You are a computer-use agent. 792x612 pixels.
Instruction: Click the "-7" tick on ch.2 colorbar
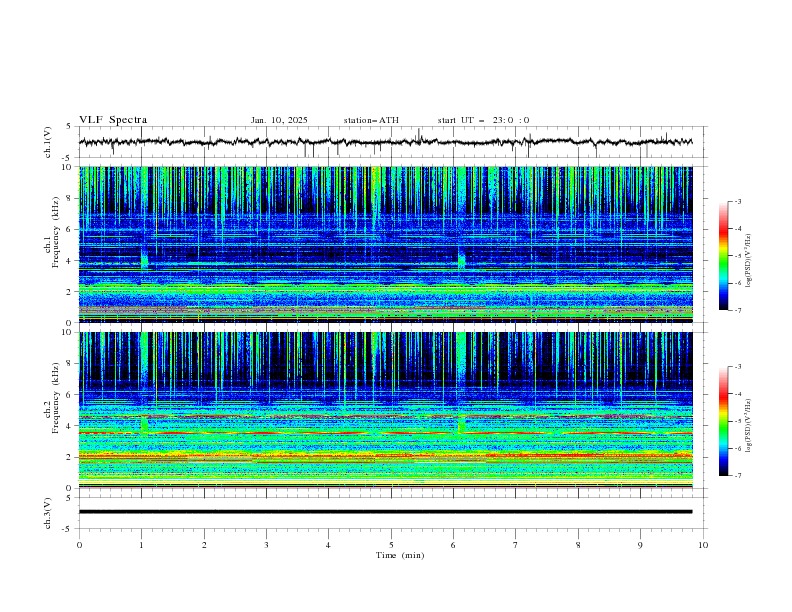737,476
